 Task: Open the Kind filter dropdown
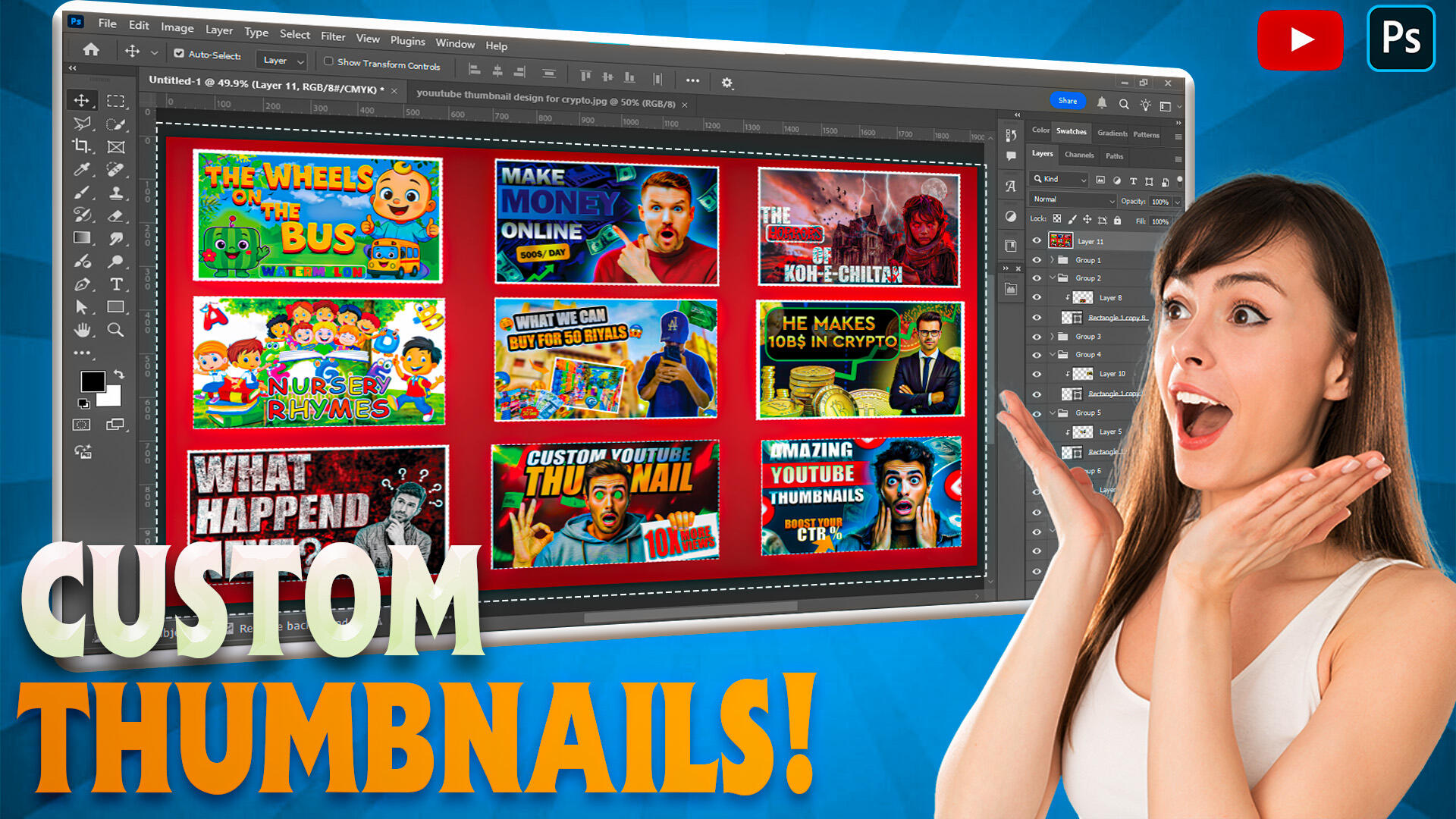coord(1059,179)
